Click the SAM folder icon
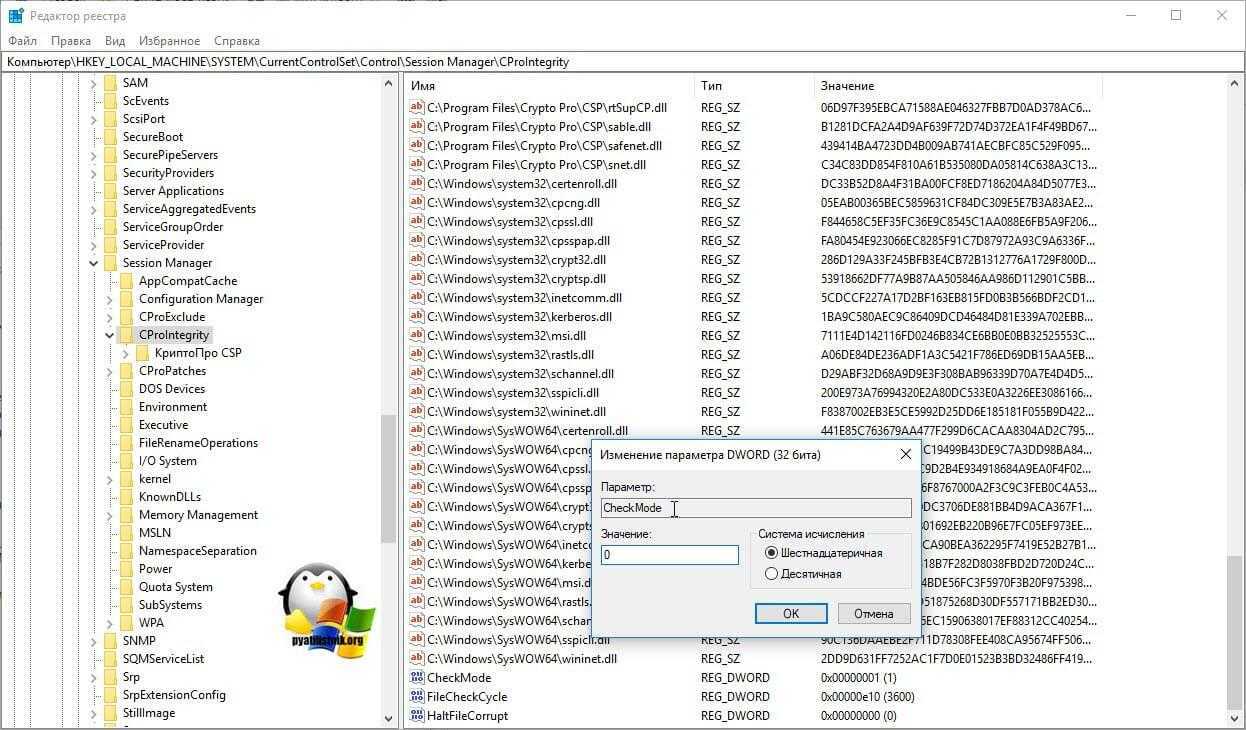The height and width of the screenshot is (730, 1246). [110, 83]
